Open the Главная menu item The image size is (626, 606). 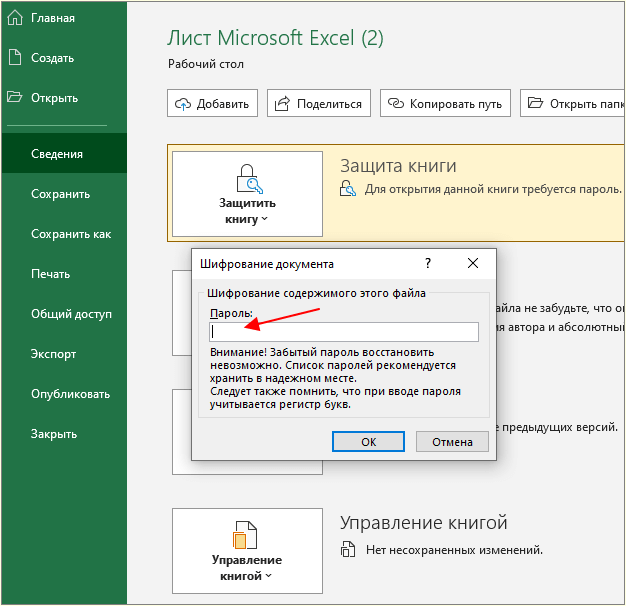coord(64,18)
